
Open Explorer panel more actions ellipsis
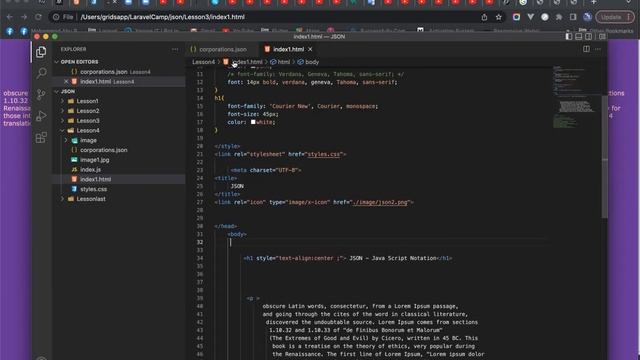coord(175,49)
